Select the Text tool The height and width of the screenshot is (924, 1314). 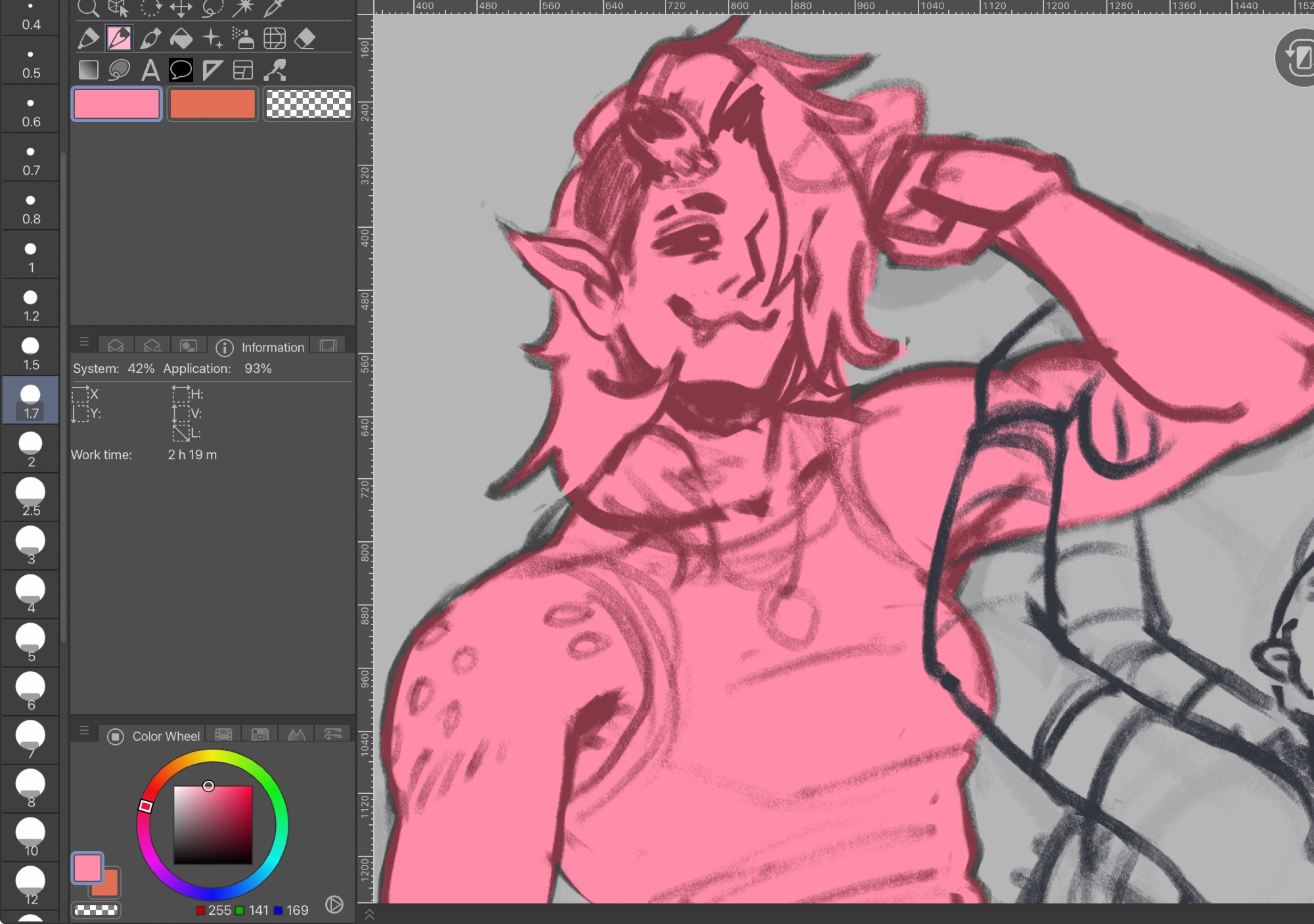tap(150, 70)
